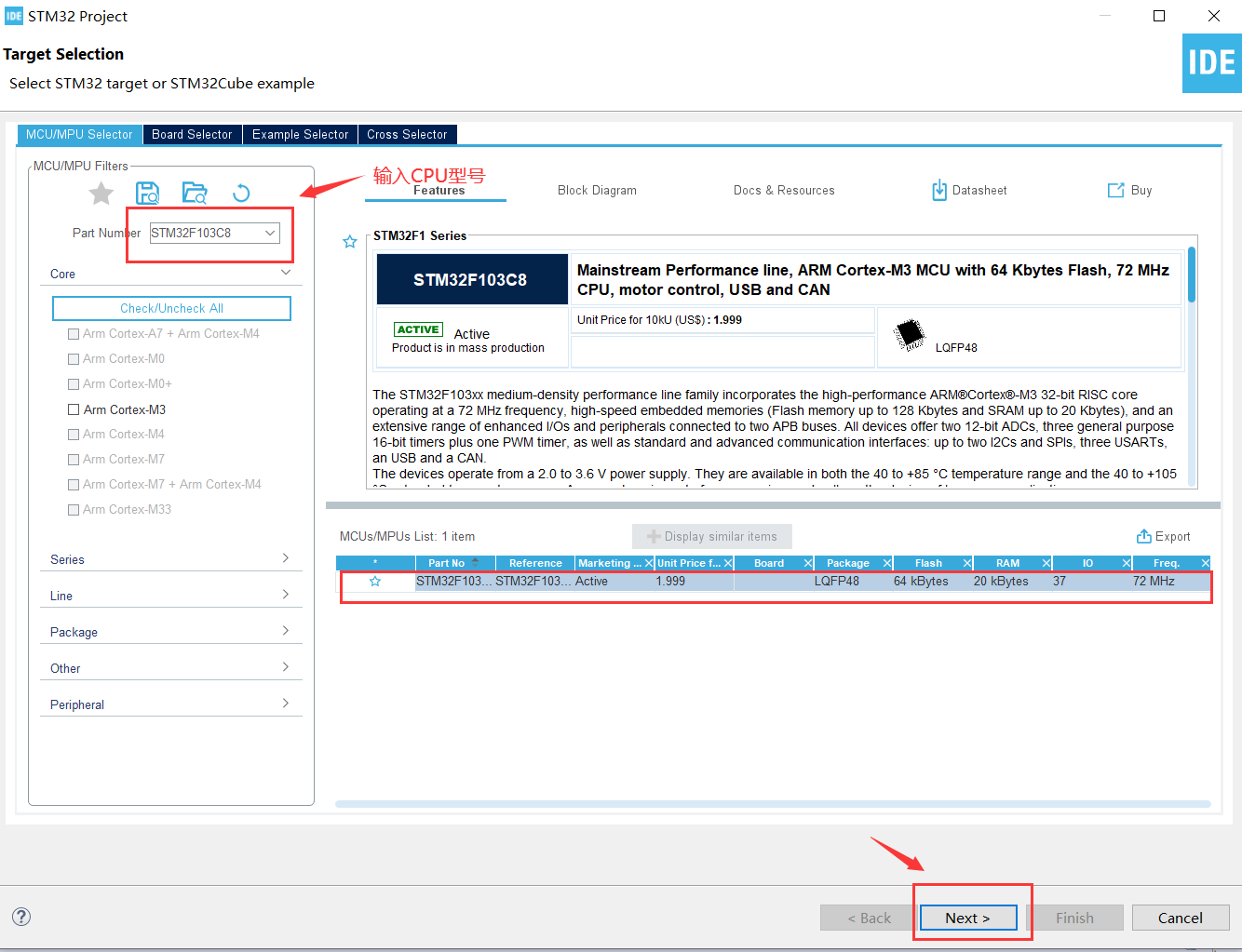
Task: Close the Board column
Action: click(x=808, y=563)
